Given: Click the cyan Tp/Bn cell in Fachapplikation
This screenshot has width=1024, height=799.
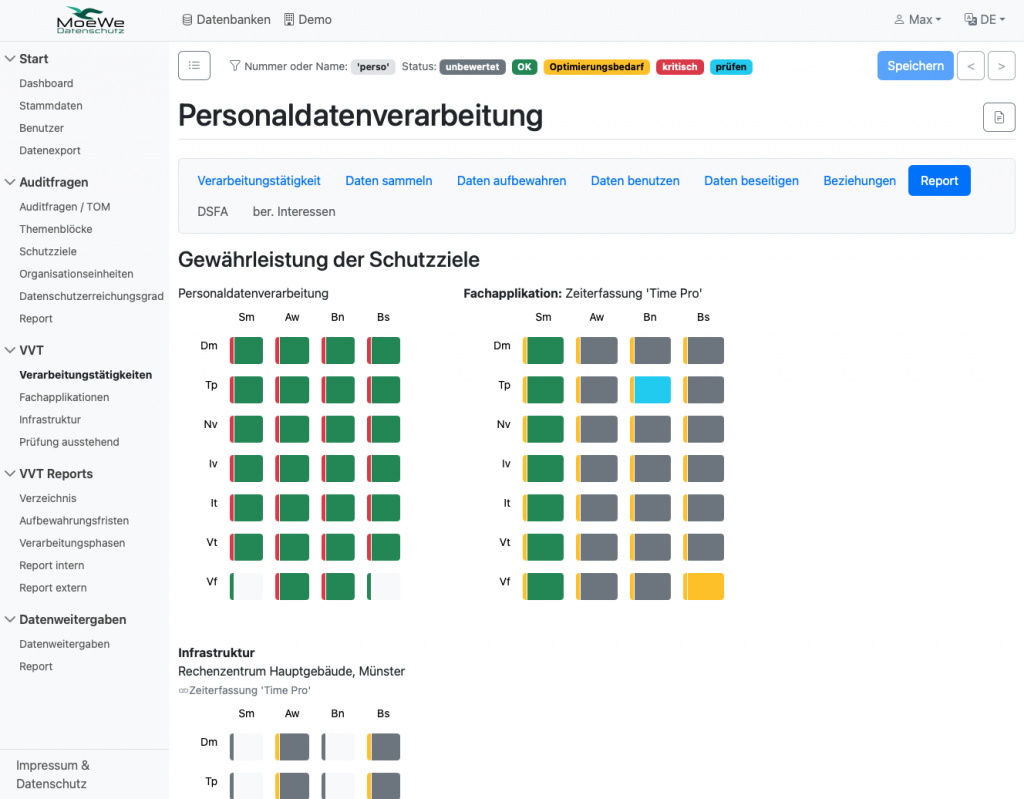Looking at the screenshot, I should (x=650, y=390).
